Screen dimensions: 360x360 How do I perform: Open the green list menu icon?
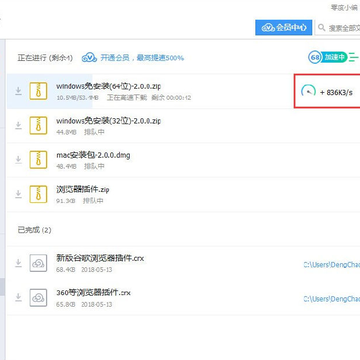[x=354, y=58]
